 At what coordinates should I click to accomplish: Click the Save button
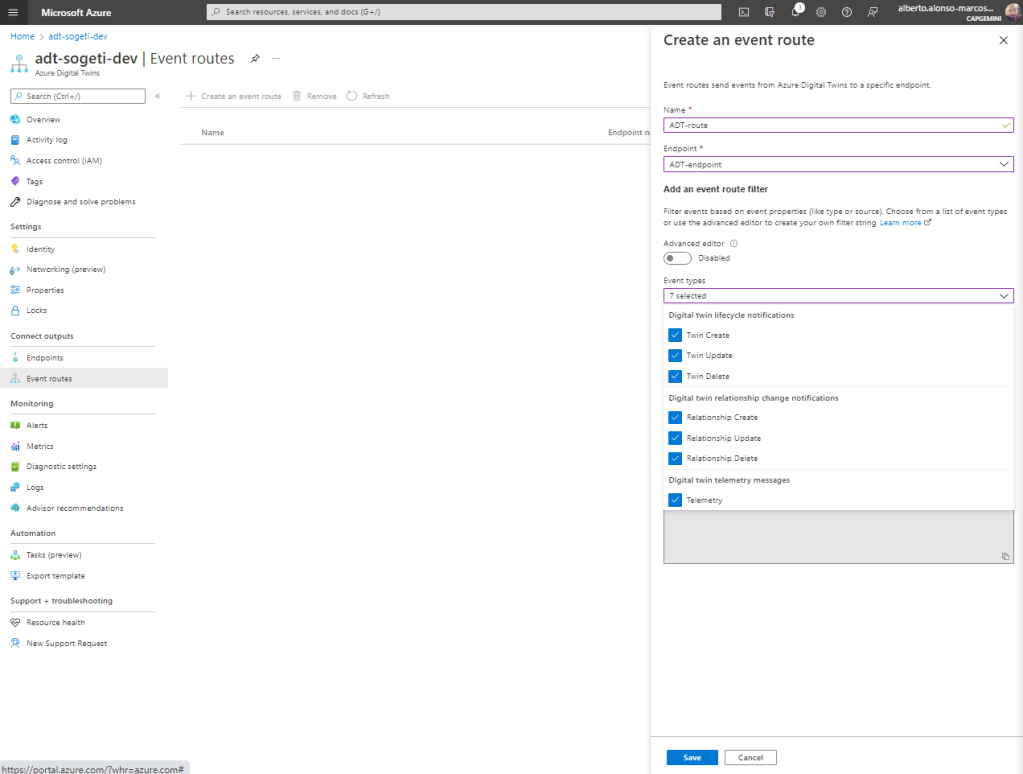point(692,758)
